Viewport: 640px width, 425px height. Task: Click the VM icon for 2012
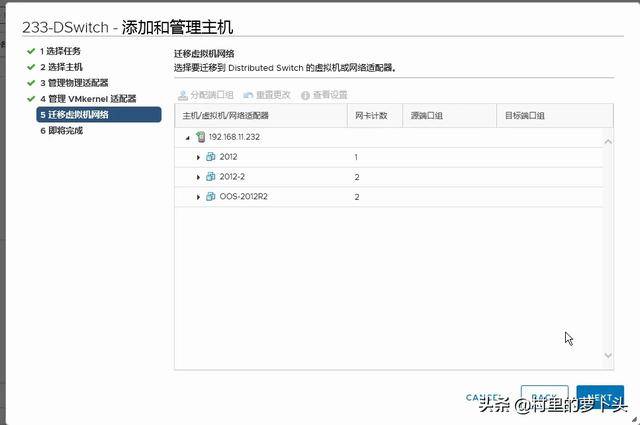click(x=211, y=157)
